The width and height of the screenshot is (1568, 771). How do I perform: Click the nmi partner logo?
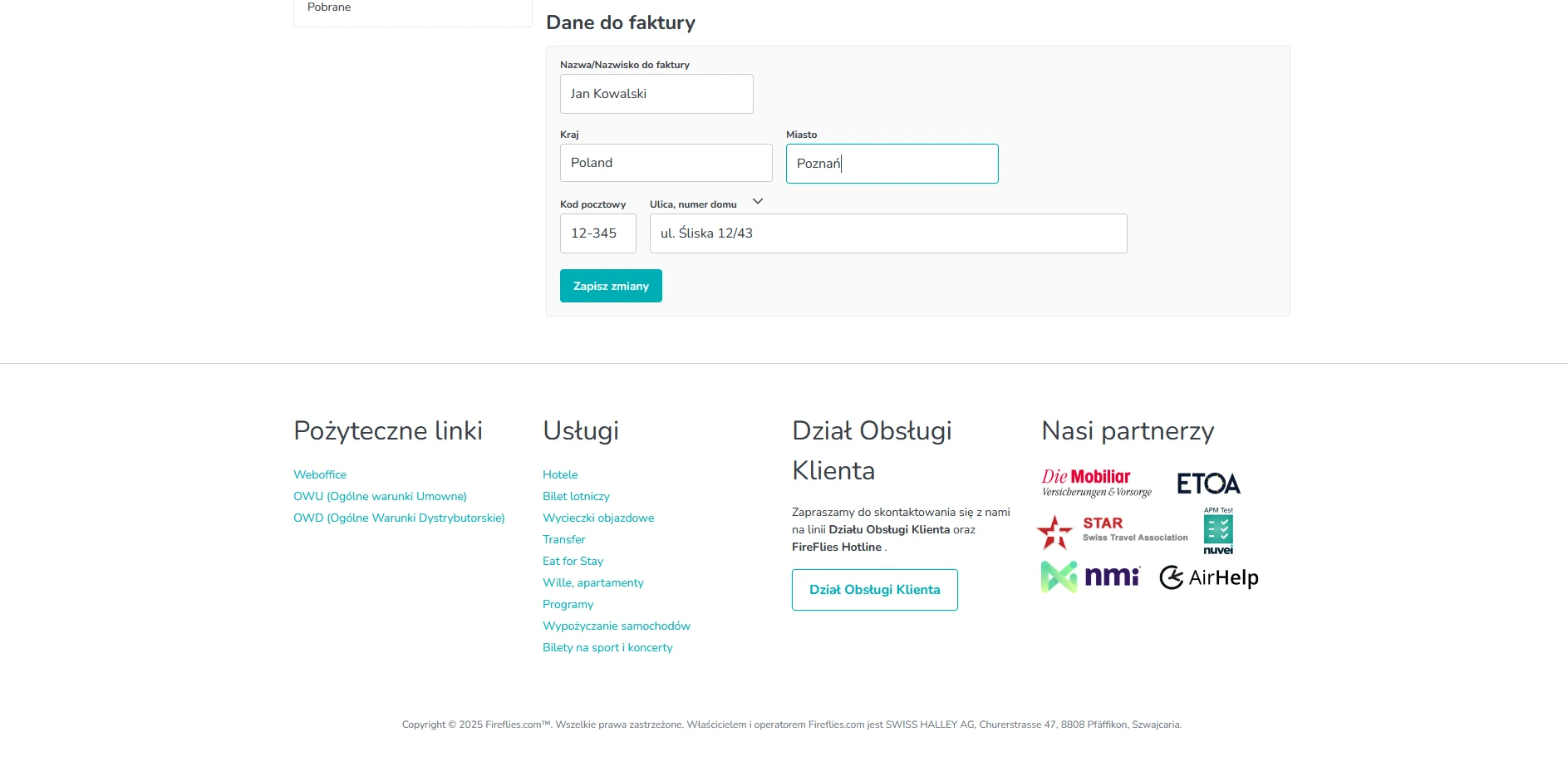[x=1090, y=577]
